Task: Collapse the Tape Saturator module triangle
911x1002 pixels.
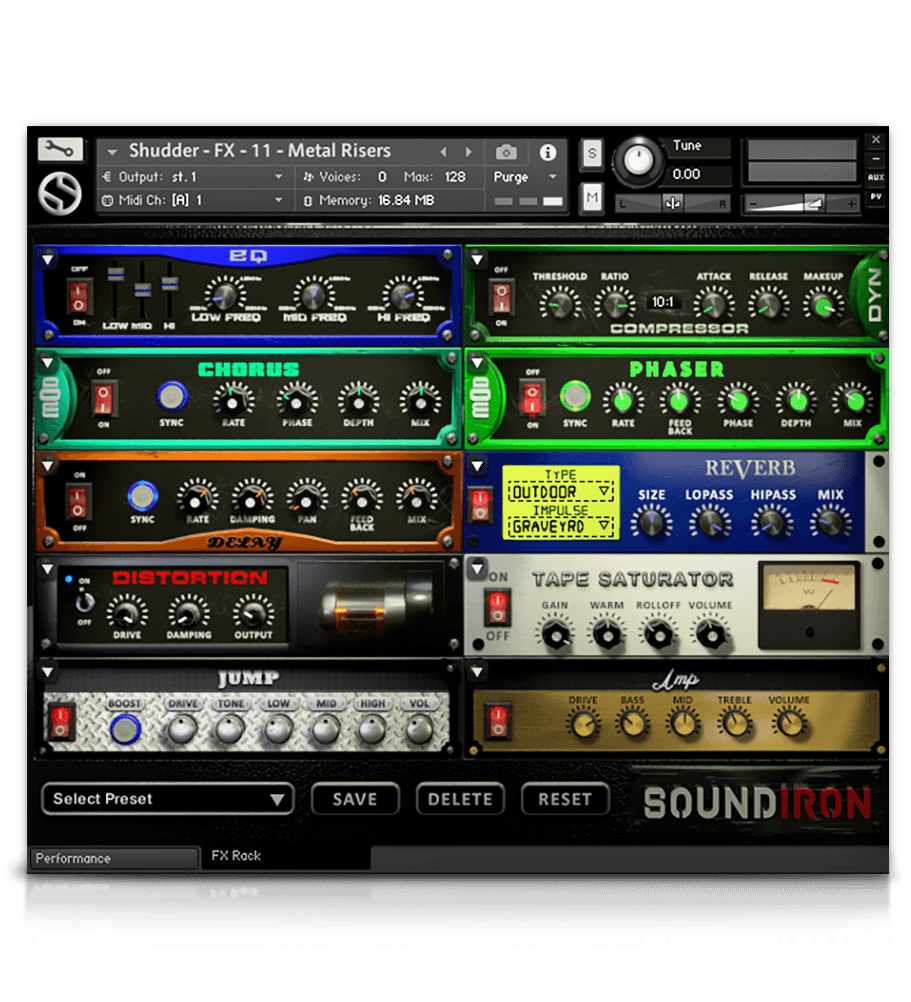Action: pos(477,568)
